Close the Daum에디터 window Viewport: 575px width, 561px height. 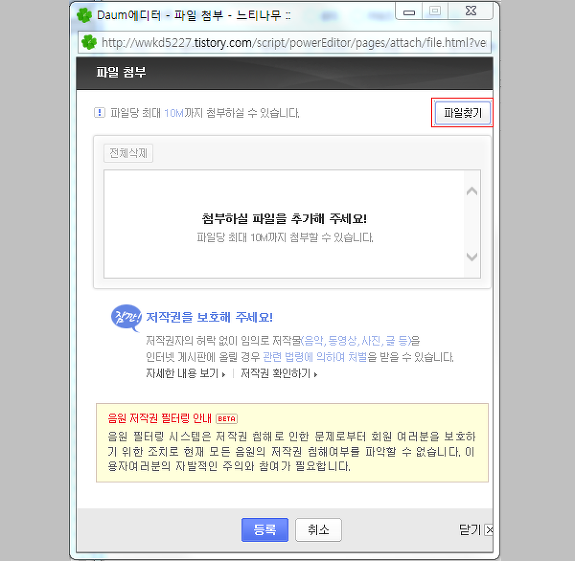click(471, 11)
